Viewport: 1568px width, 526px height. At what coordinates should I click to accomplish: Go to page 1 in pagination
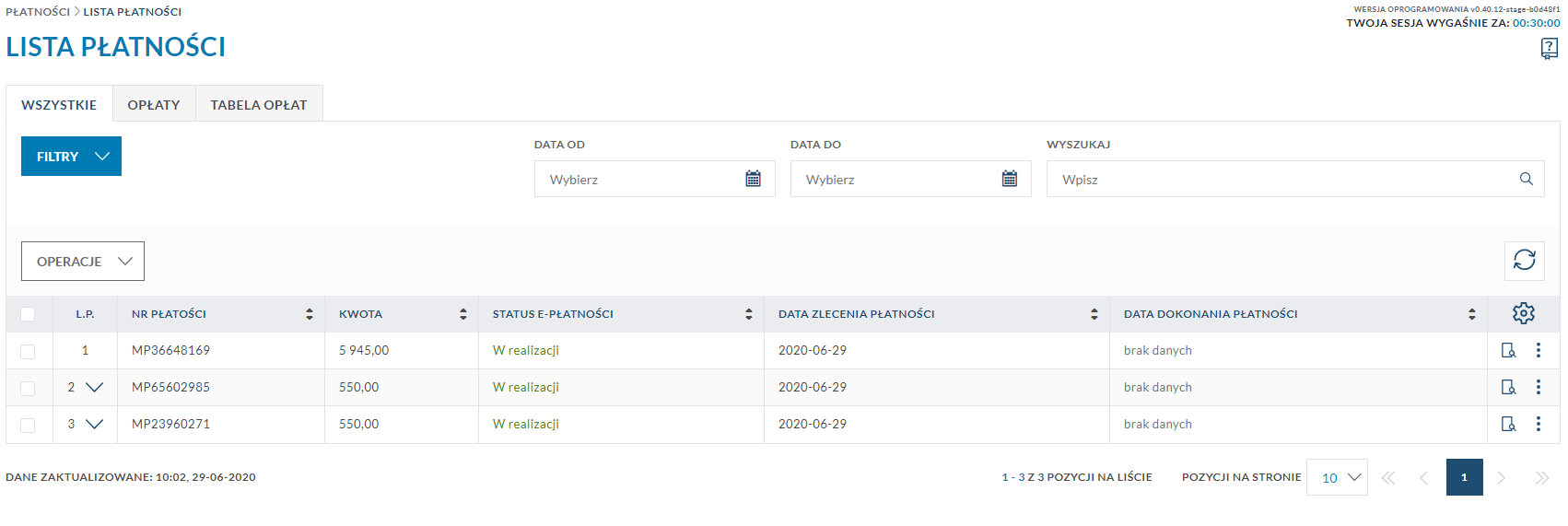[1464, 477]
